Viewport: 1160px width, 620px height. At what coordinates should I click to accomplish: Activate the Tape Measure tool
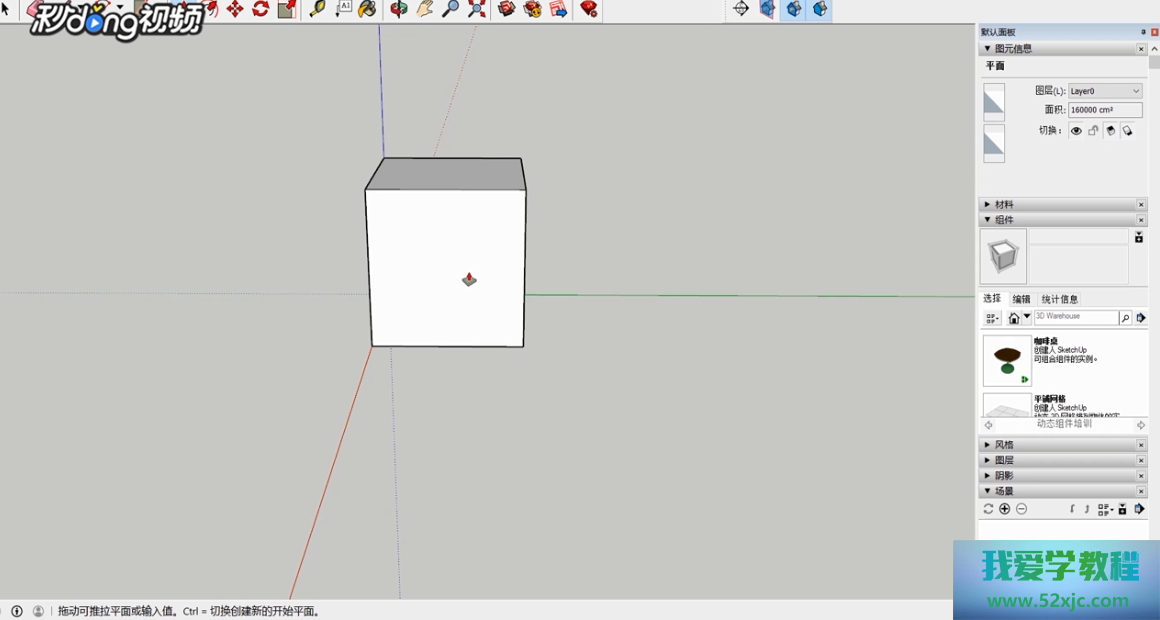click(317, 9)
